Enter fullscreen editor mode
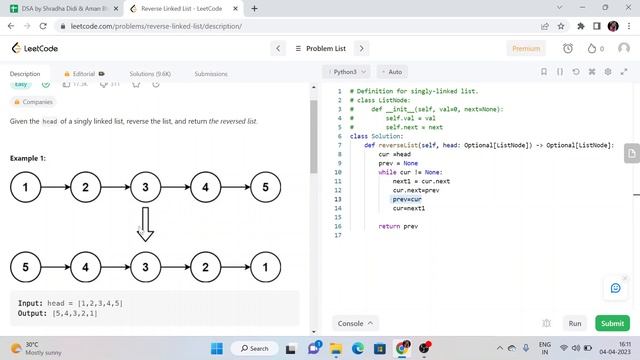640x360 pixels. tap(624, 72)
